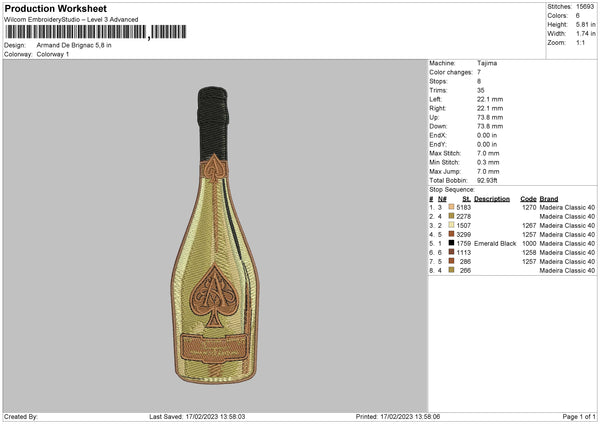Screen dimensions: 600x424
Task: Click the 'Down:' measurement label
Action: 438,126
